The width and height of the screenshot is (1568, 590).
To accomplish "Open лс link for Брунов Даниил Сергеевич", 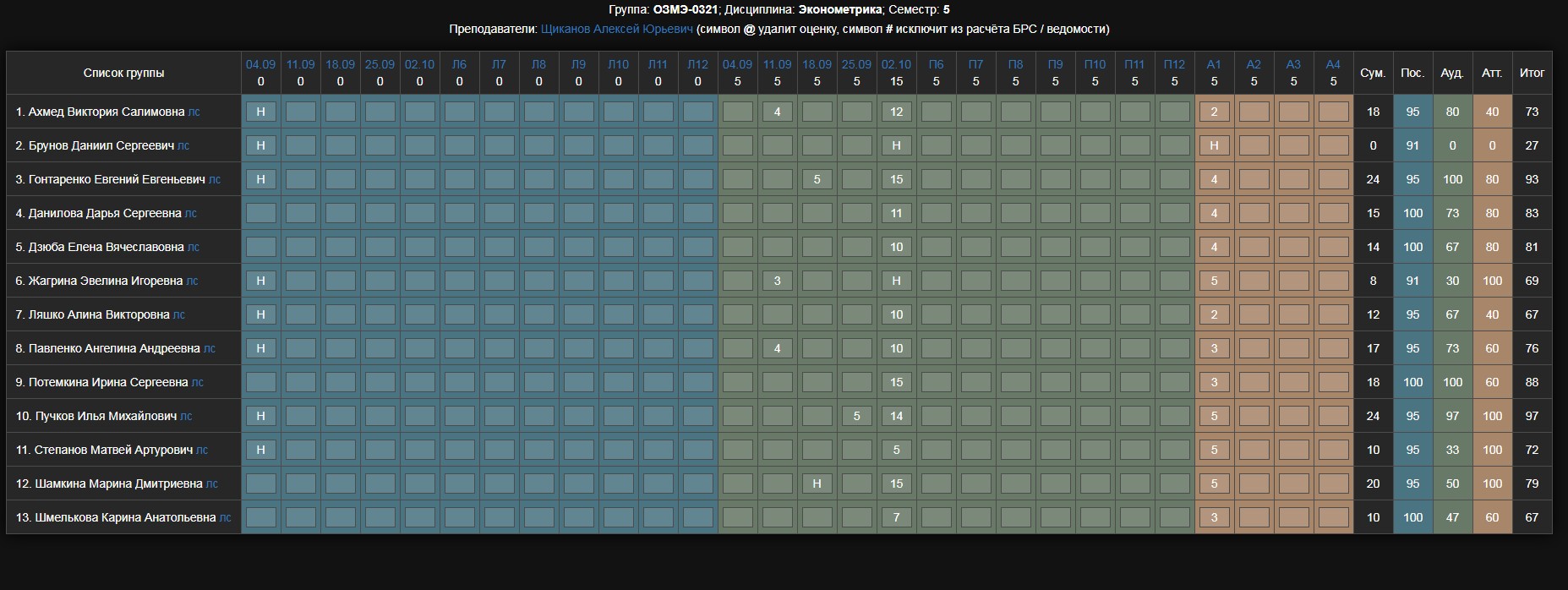I will click(x=183, y=145).
